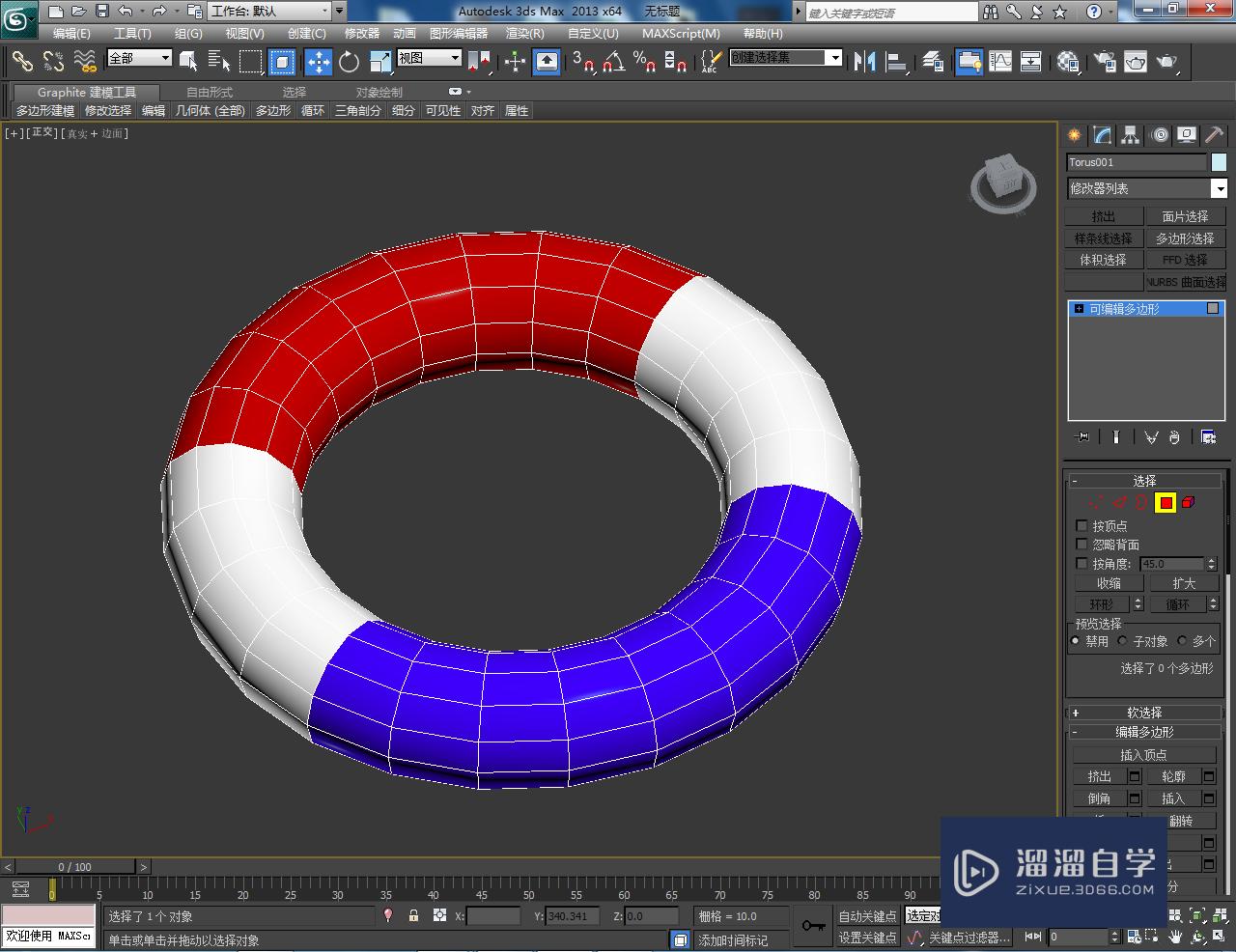Switch to Utilities hammer panel tab
The height and width of the screenshot is (952, 1236).
coord(1214,135)
